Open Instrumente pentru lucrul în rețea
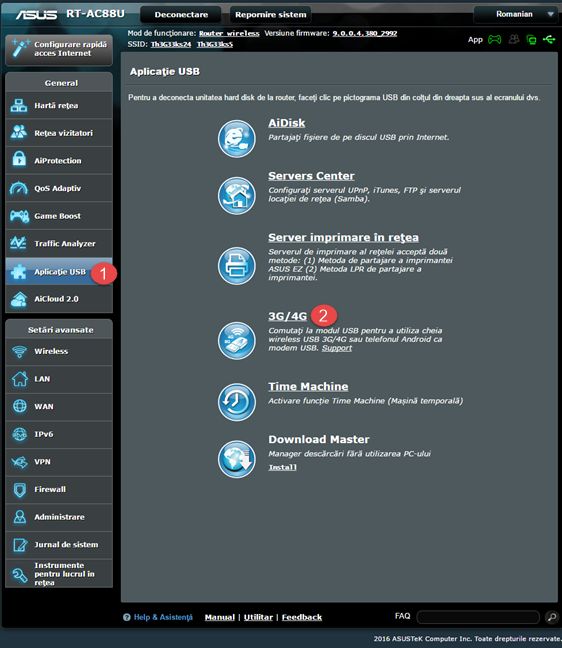 tap(59, 574)
